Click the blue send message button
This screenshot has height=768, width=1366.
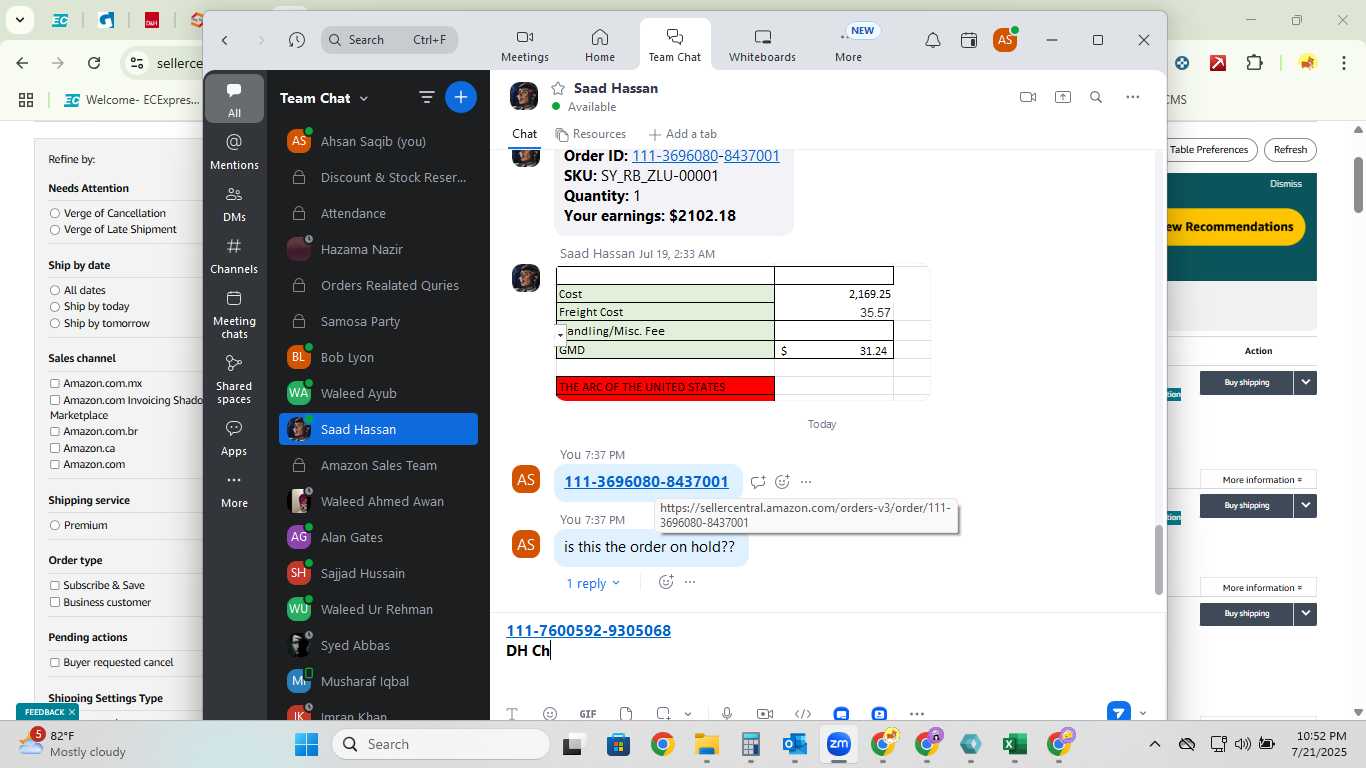(x=1118, y=713)
